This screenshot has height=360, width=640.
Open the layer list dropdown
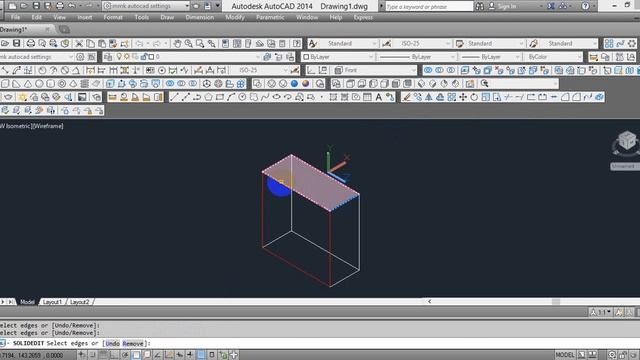[257, 57]
